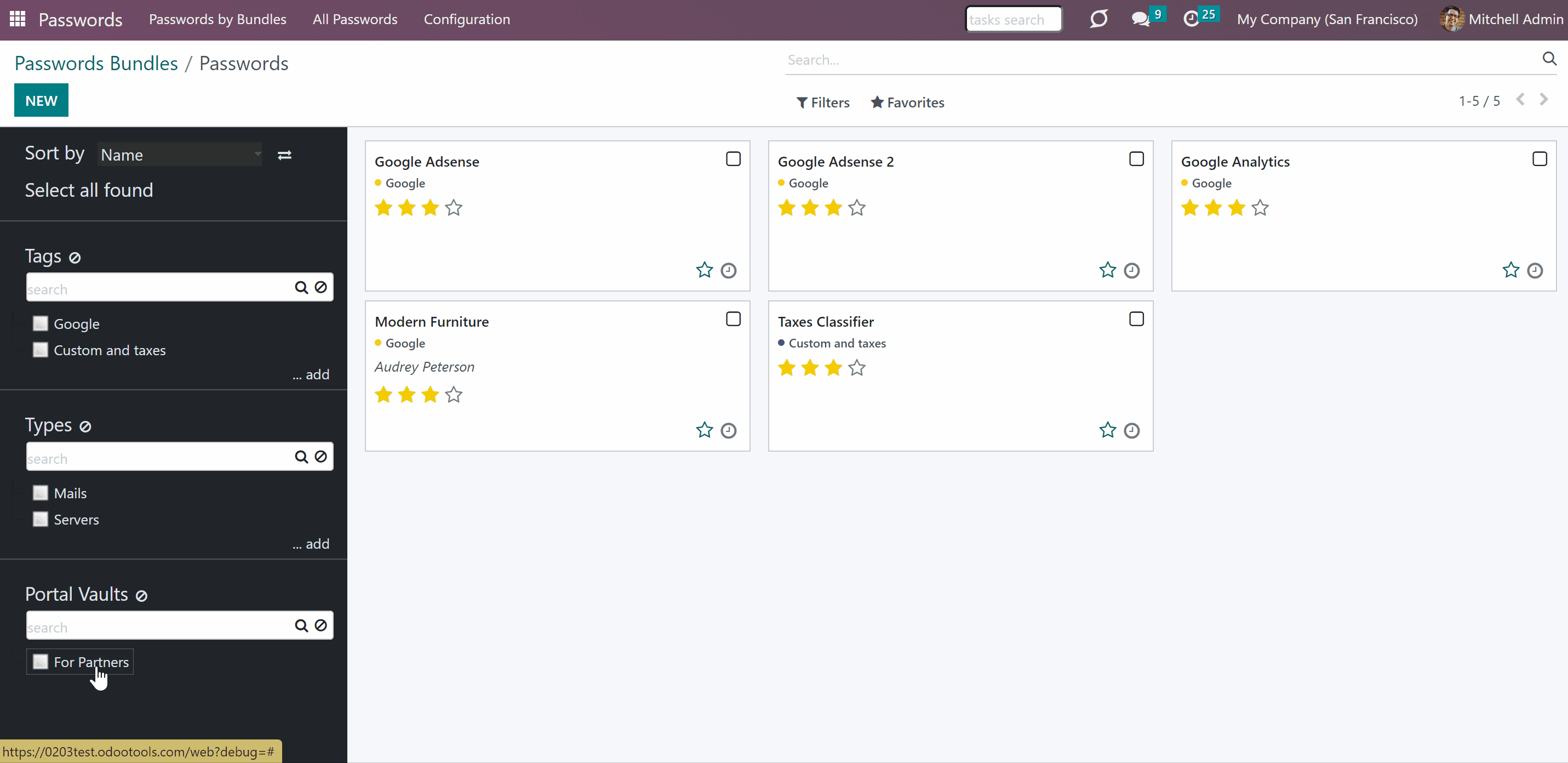This screenshot has width=1568, height=763.
Task: Set Modern Furniture priority to first star
Action: coord(384,395)
